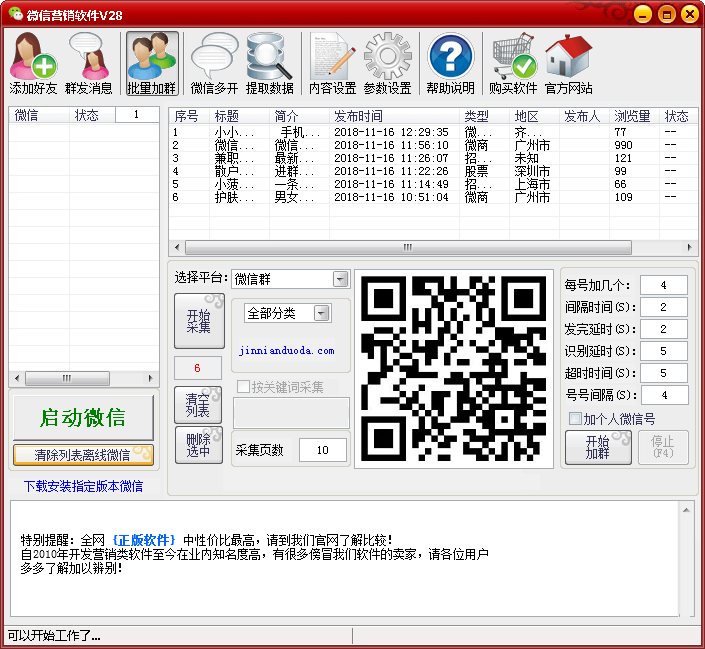This screenshot has height=649, width=705.
Task: Open the 下载安装指定版本微信 link
Action: coord(84,486)
